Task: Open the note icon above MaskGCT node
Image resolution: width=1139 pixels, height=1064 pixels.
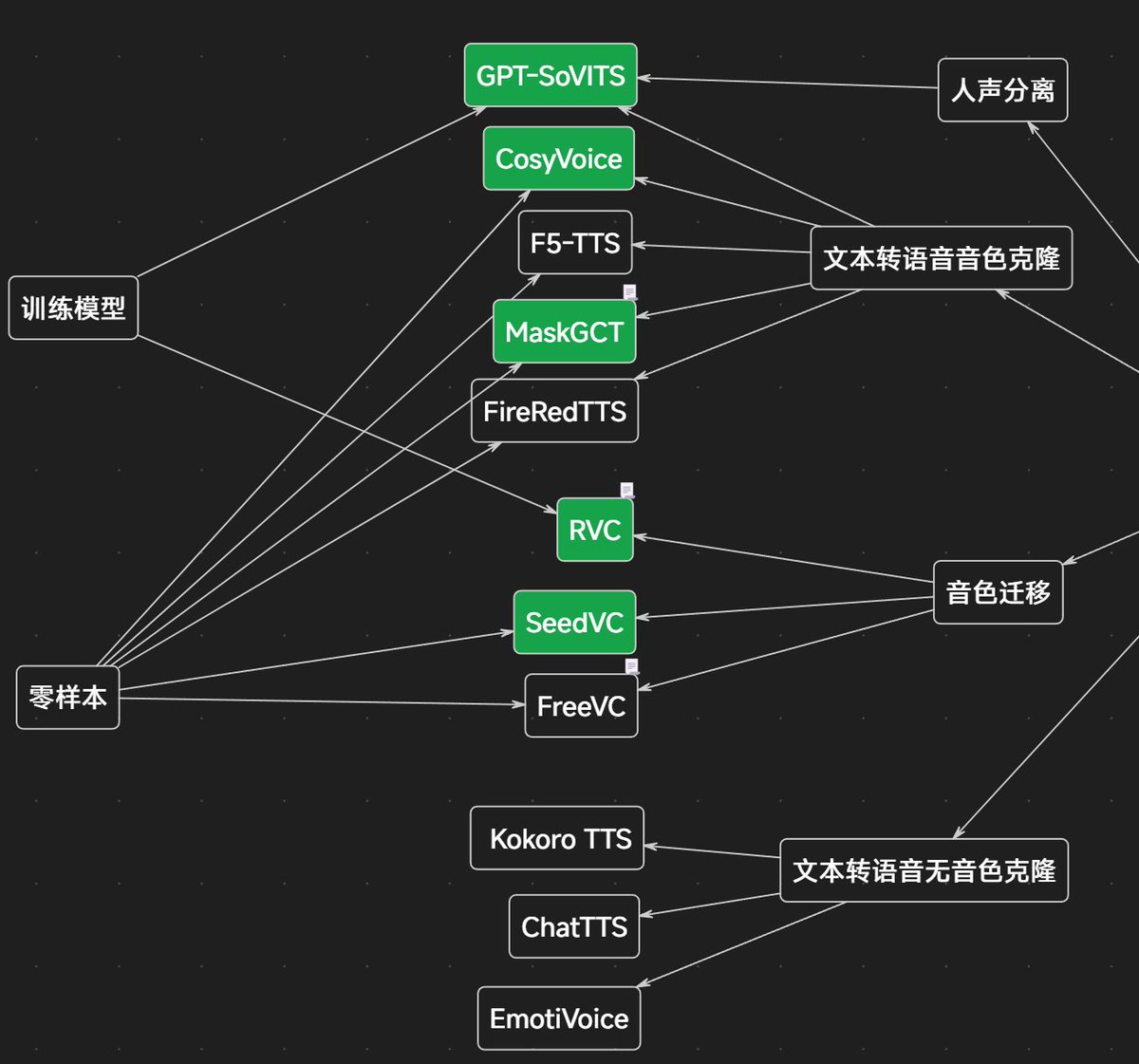Action: (x=629, y=292)
